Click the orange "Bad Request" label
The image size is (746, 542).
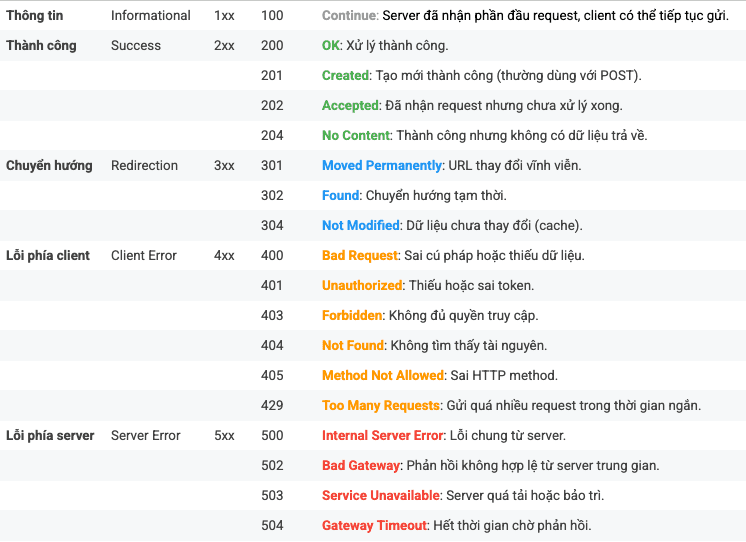coord(360,256)
